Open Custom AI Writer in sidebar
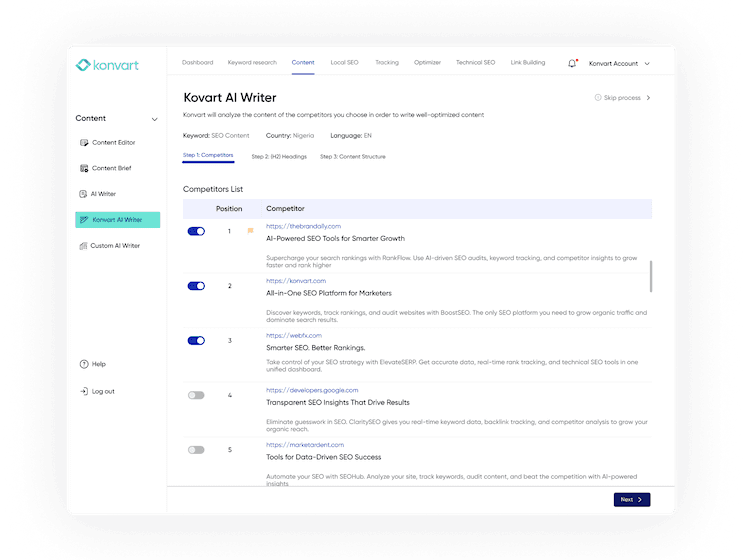 click(115, 245)
